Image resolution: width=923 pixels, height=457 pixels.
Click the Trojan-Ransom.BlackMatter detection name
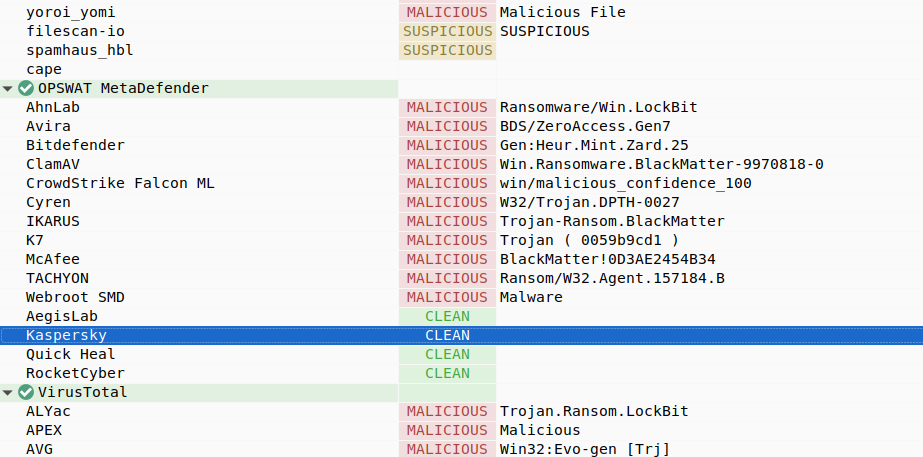(x=612, y=221)
